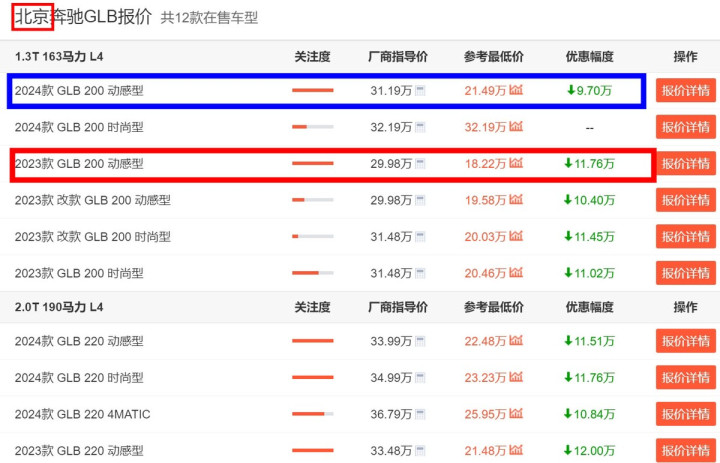
Task: Open 报价详情 for 2024款 GLB 200 动感型
Action: click(686, 90)
